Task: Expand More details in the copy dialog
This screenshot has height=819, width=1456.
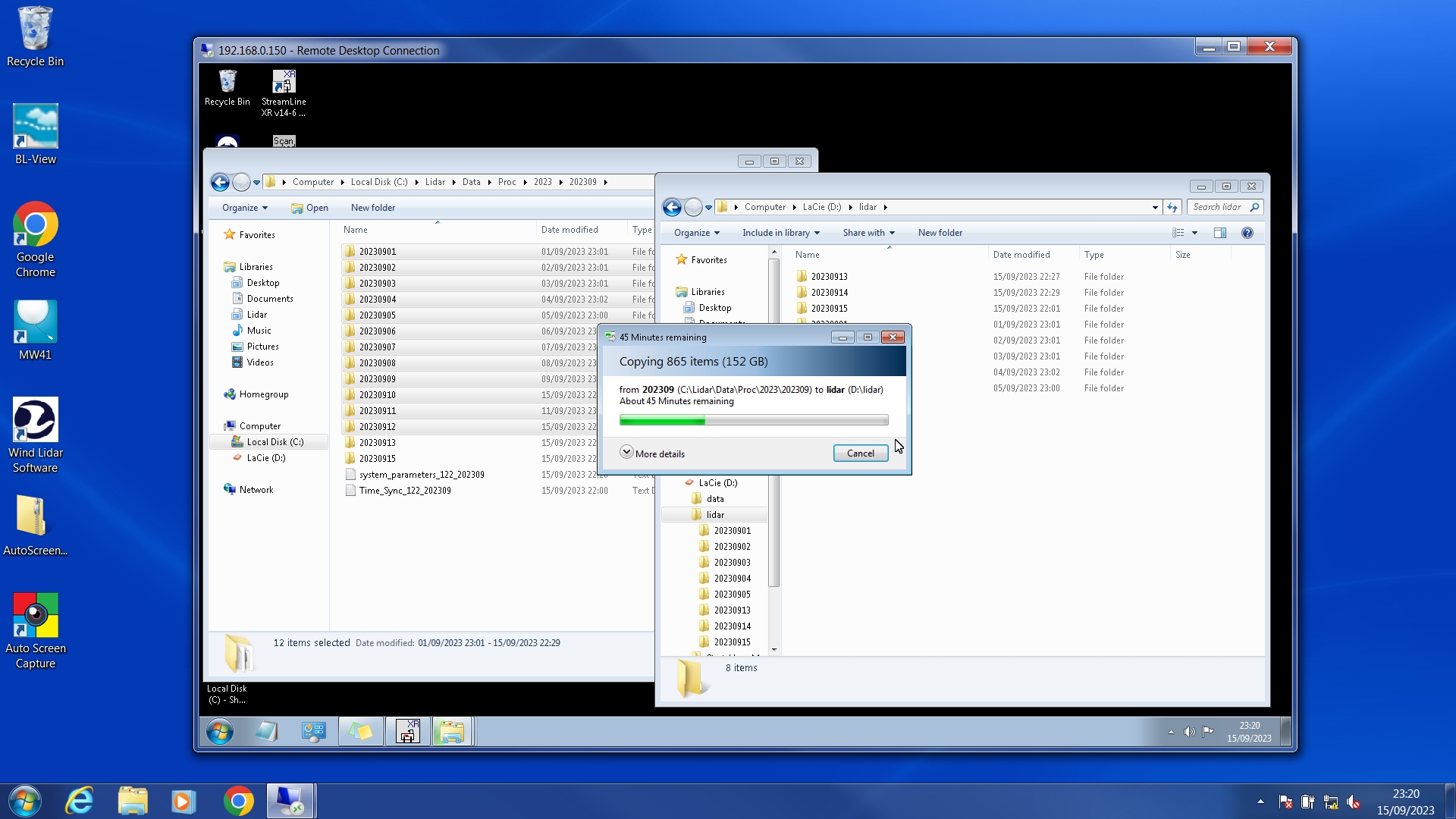Action: click(x=652, y=453)
